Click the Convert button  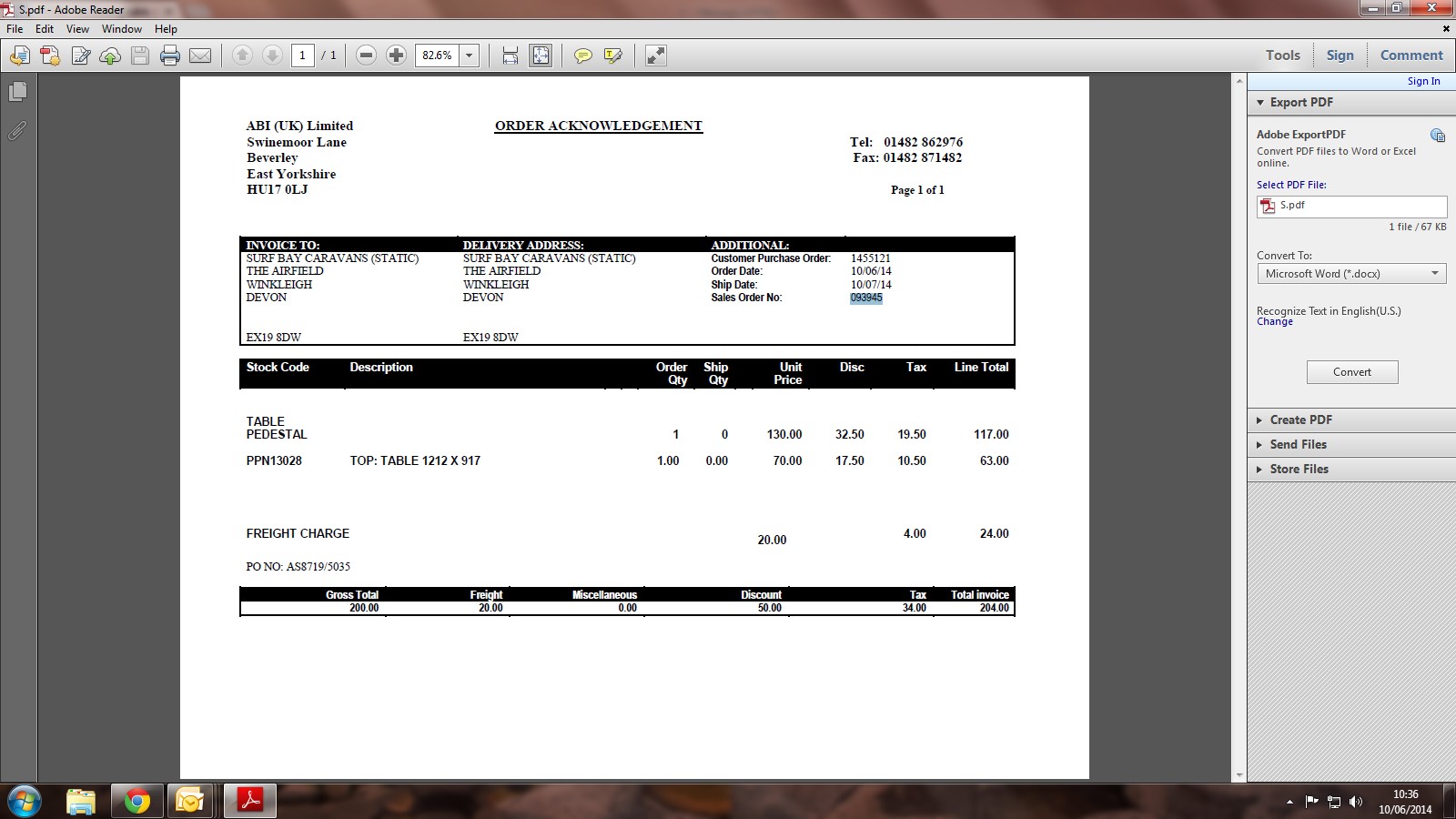(1352, 372)
